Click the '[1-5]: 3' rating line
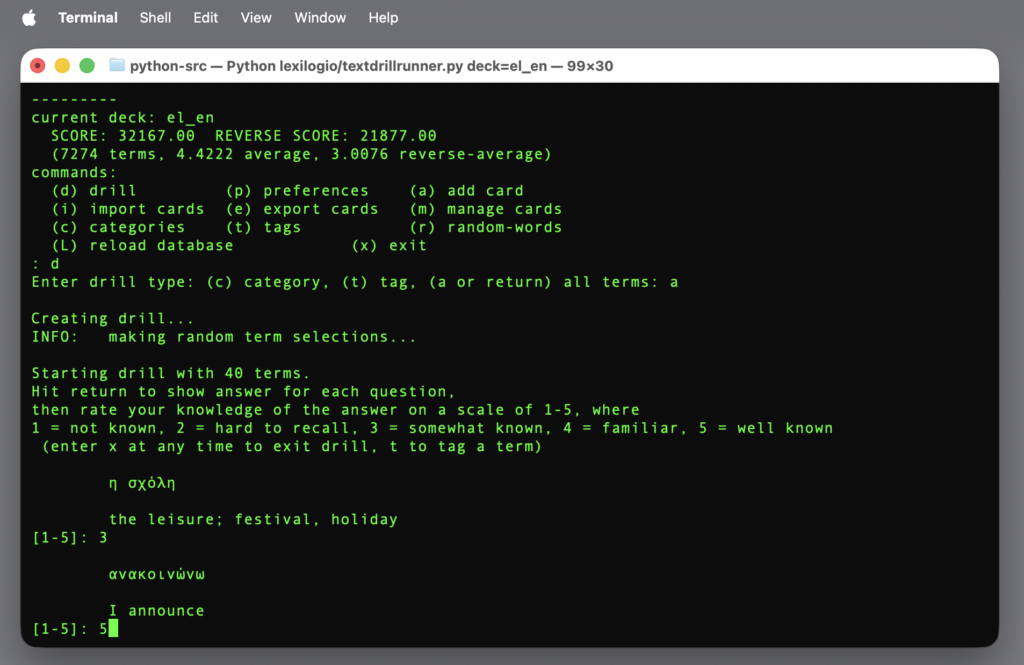The image size is (1024, 665). click(70, 538)
